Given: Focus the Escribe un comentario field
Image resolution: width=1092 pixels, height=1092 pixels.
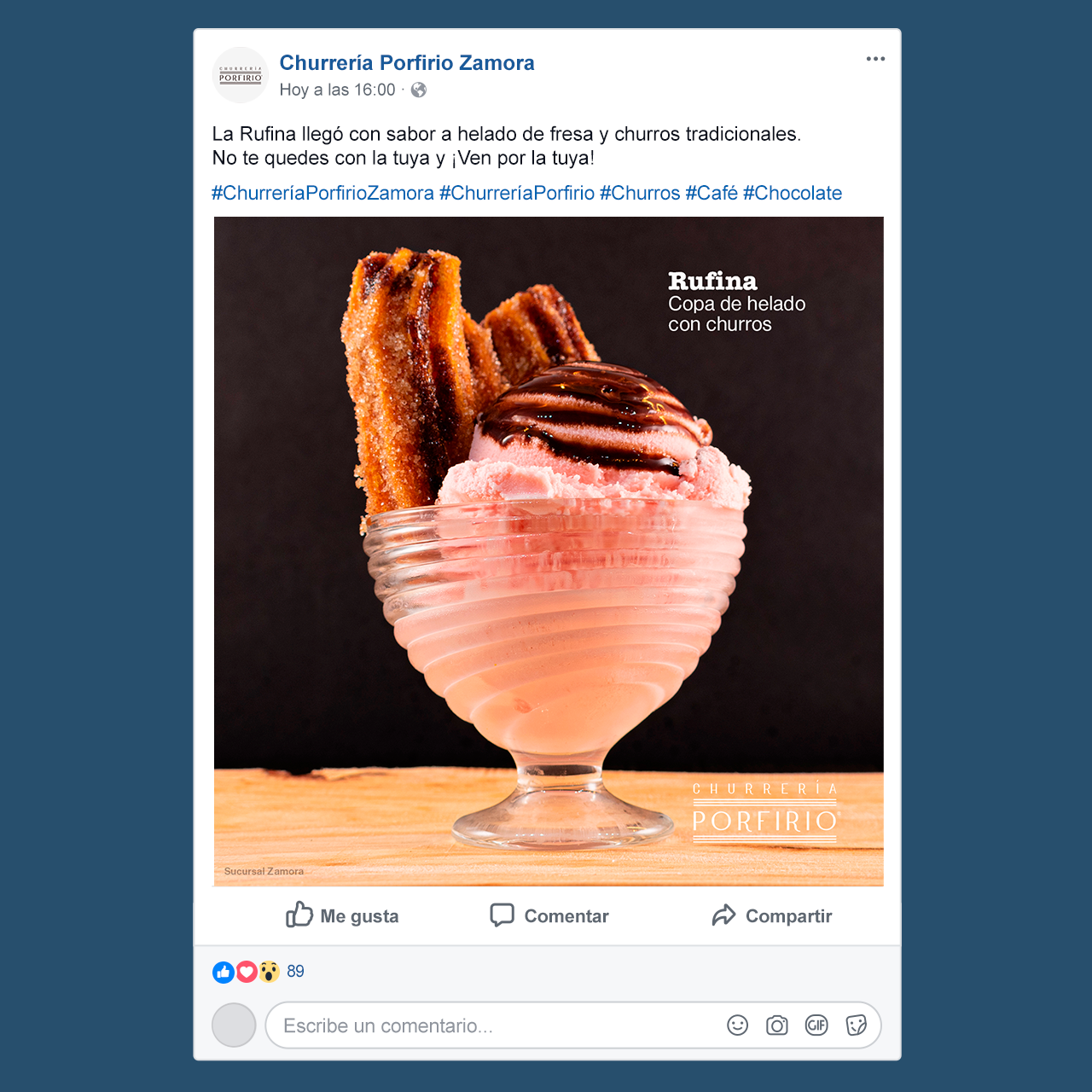Looking at the screenshot, I should pos(573,1025).
